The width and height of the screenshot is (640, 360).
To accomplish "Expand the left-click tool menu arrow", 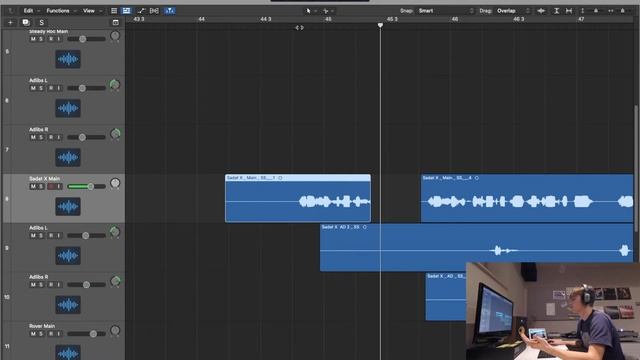I will coord(316,11).
